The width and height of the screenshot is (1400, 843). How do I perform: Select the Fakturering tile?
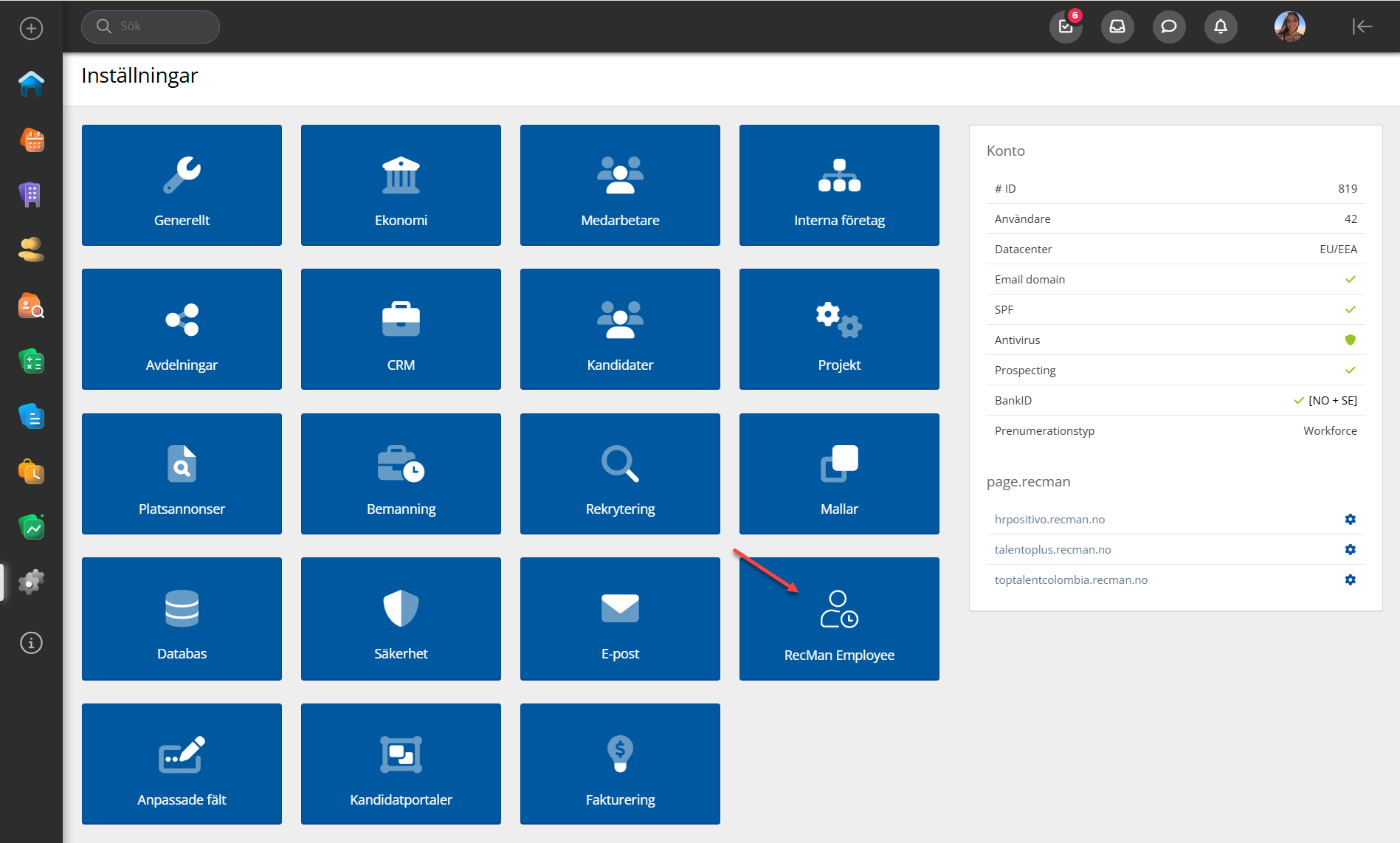click(x=620, y=764)
